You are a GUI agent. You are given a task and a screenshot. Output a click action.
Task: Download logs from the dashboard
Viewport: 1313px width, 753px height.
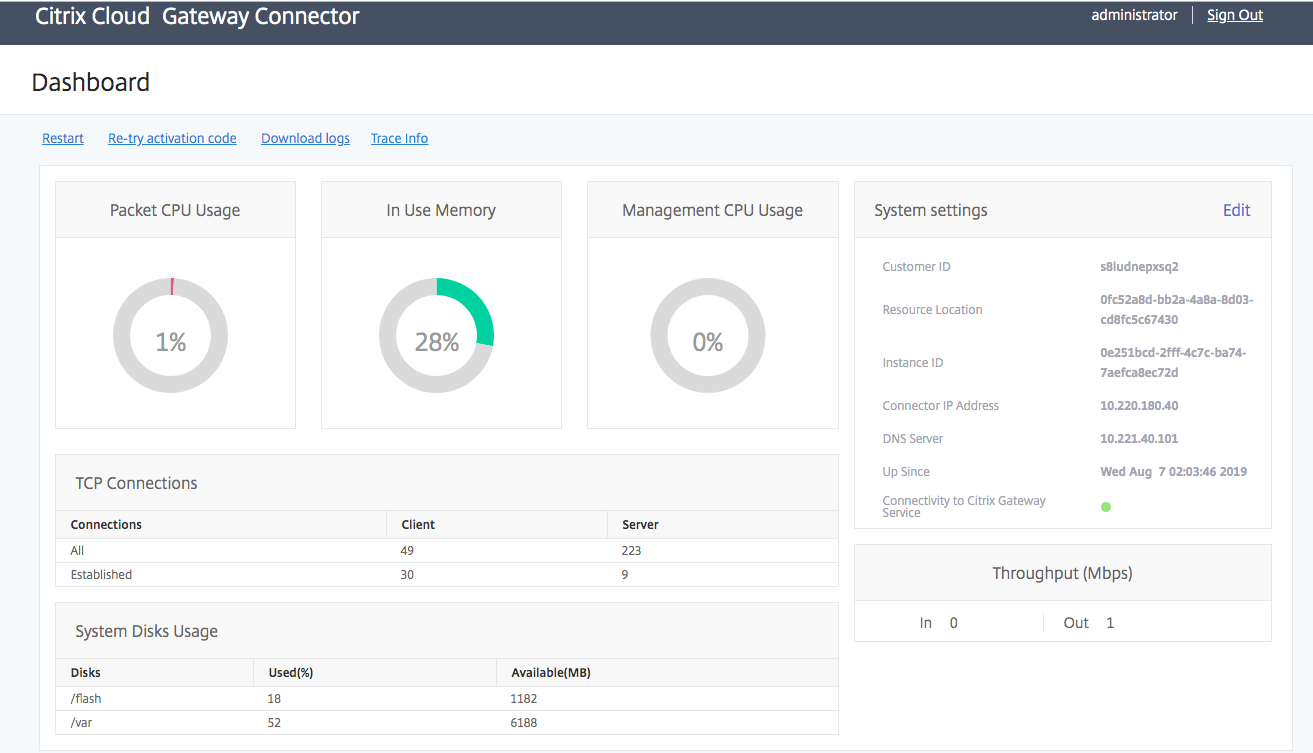[305, 138]
